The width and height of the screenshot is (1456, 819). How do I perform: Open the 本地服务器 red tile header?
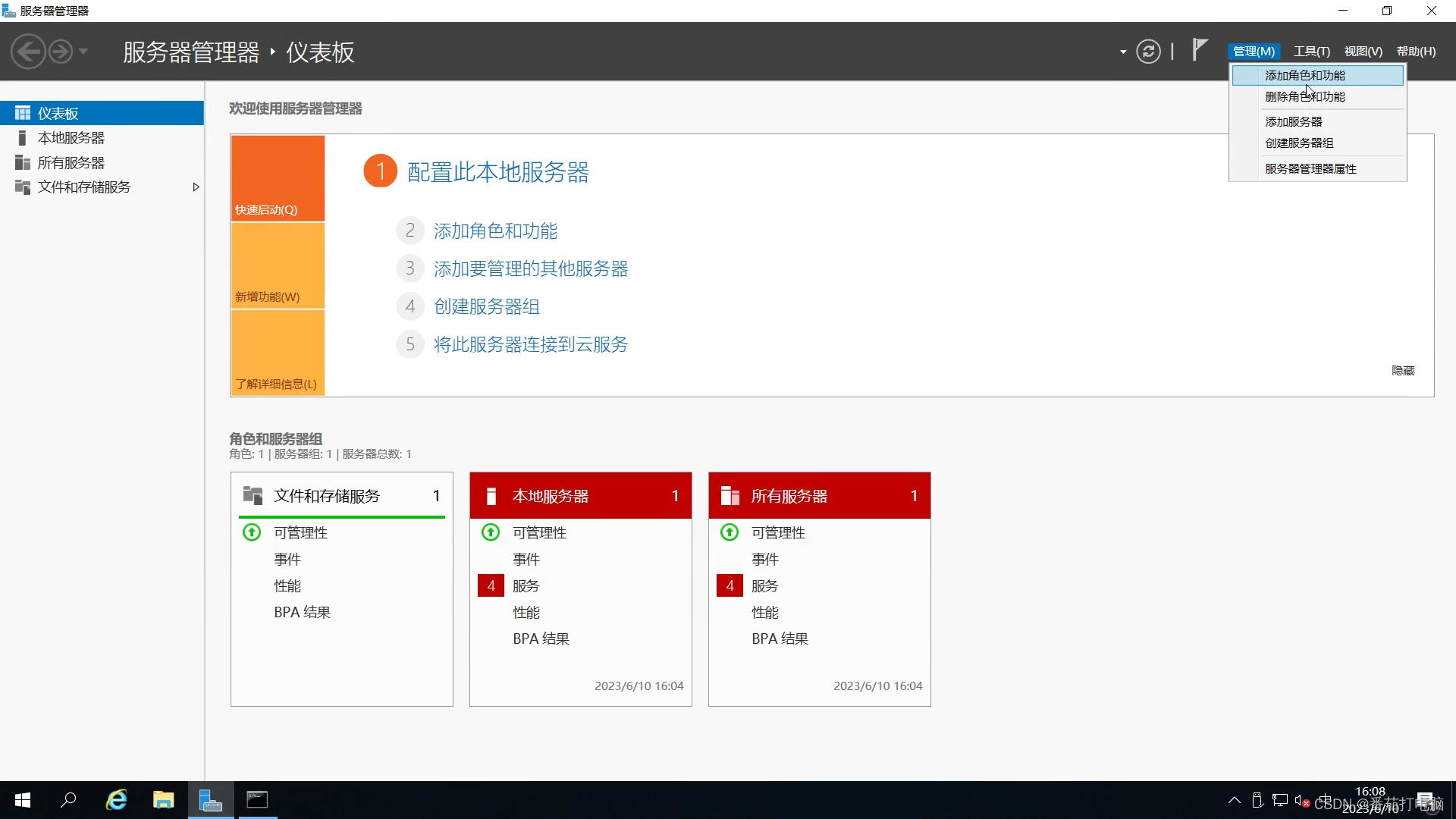coord(581,495)
